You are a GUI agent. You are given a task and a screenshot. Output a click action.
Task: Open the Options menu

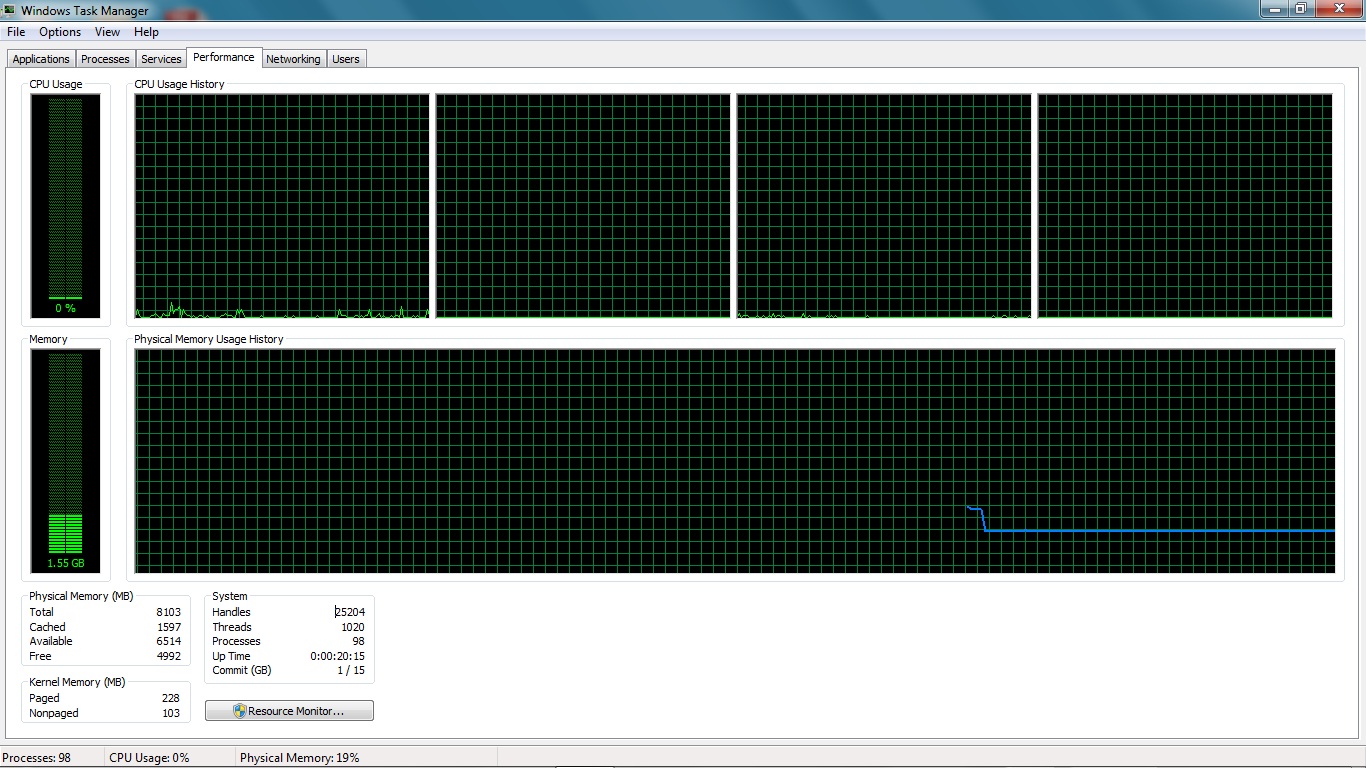(x=60, y=32)
